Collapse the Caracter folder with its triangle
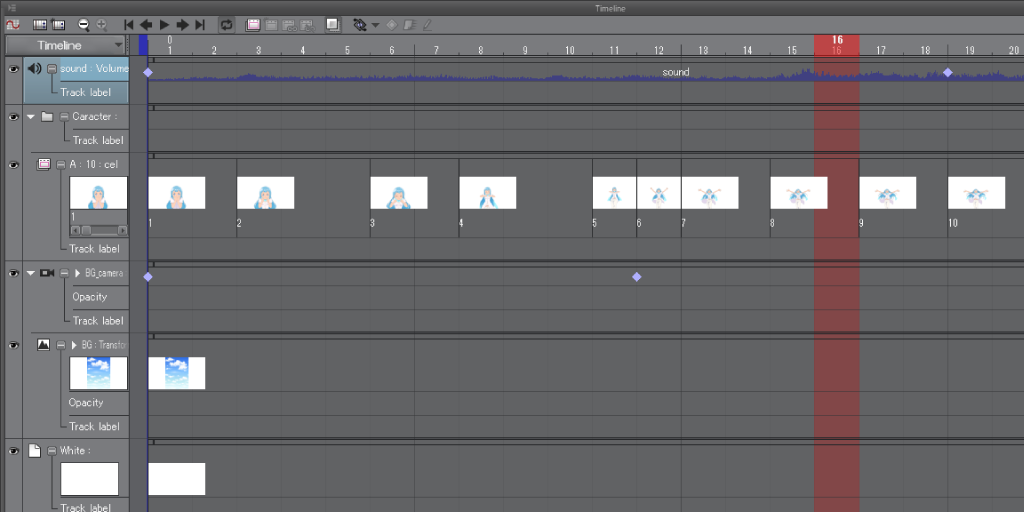Screen dimensions: 1024x512 tap(31, 117)
